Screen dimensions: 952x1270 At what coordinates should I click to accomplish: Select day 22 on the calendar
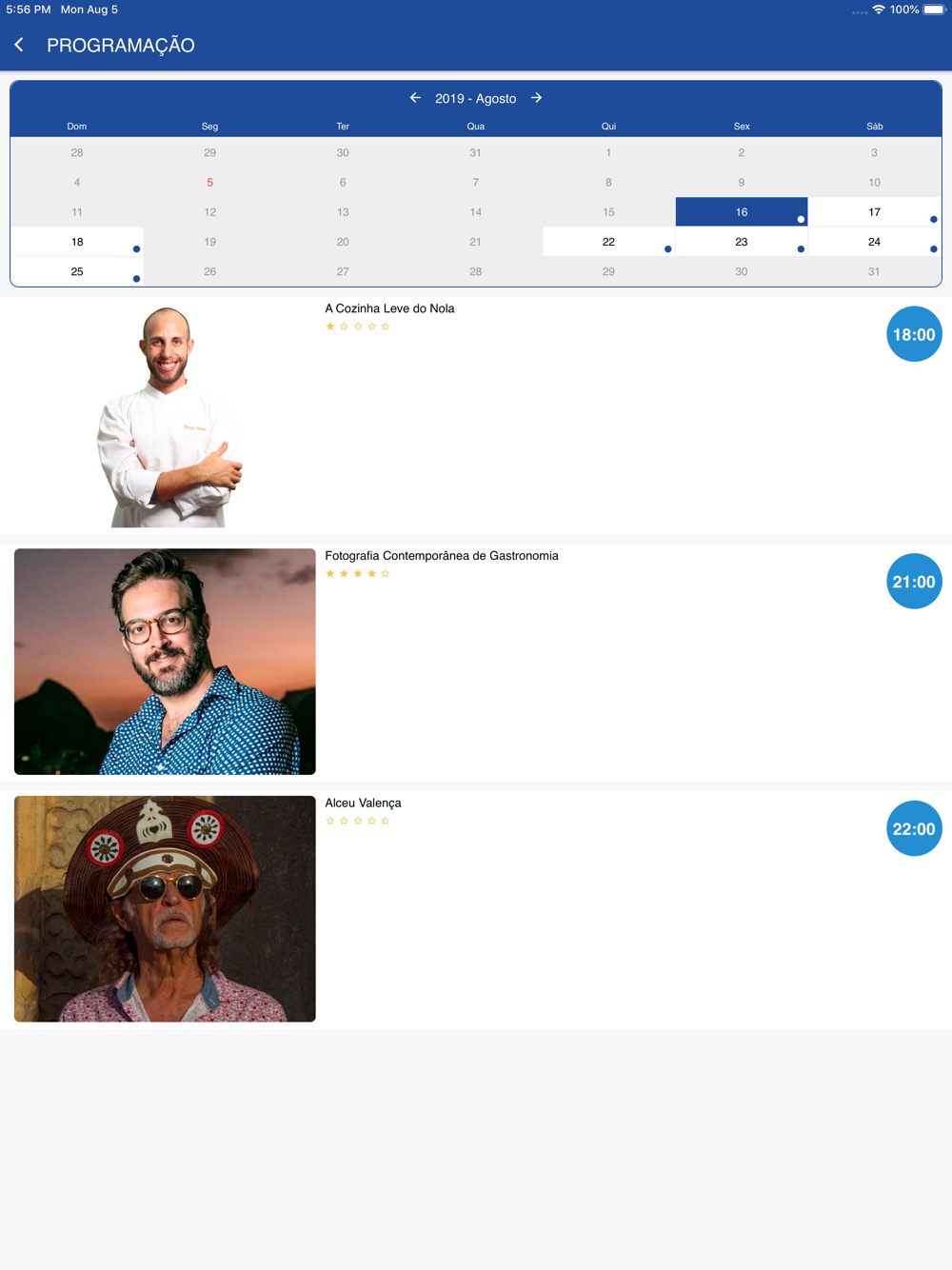click(608, 242)
